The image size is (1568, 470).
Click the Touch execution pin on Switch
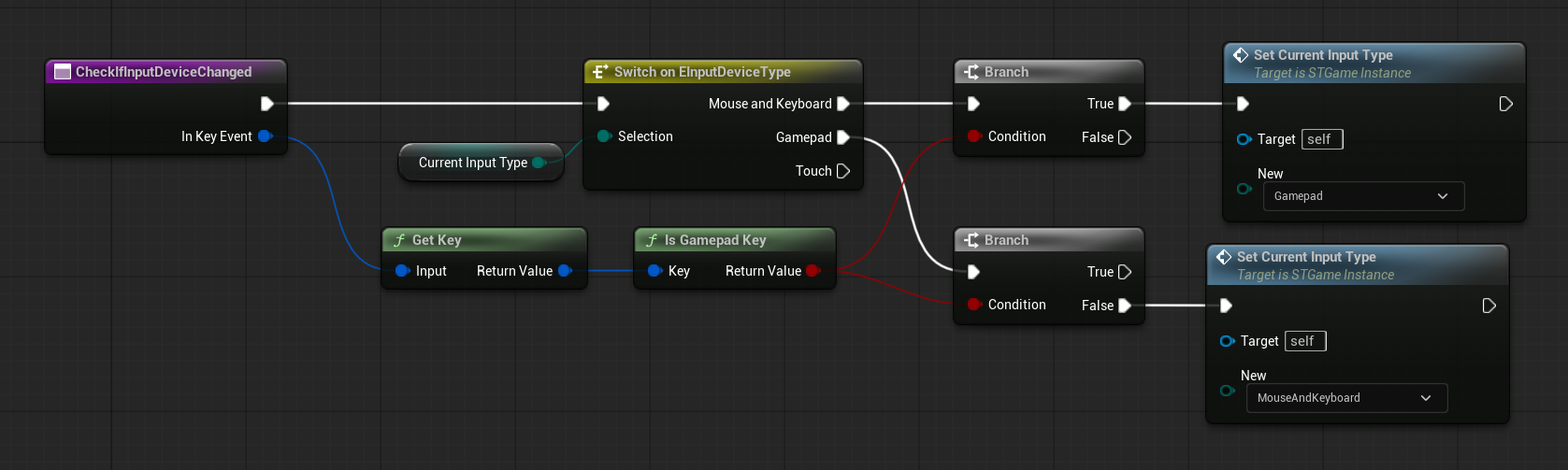pyautogui.click(x=842, y=171)
